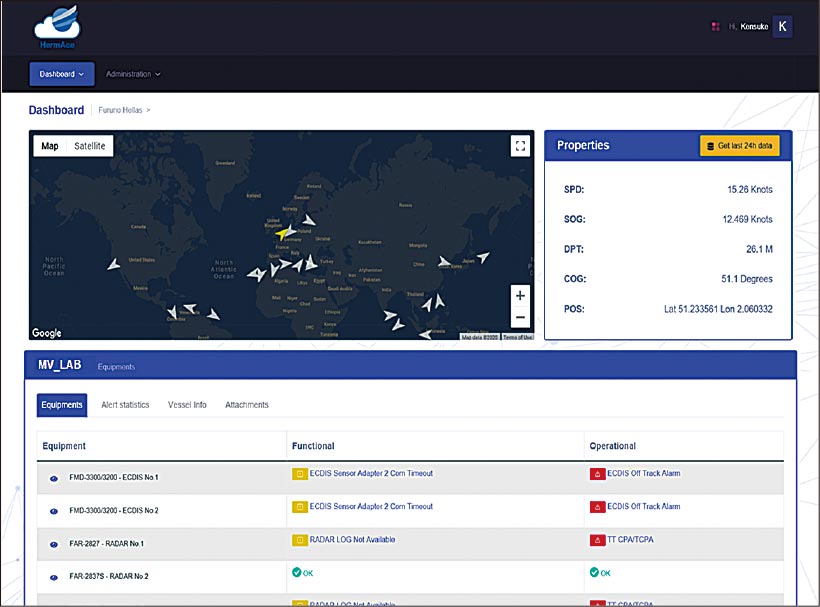
Task: Select the DPT value 26.1 M
Action: pos(759,249)
